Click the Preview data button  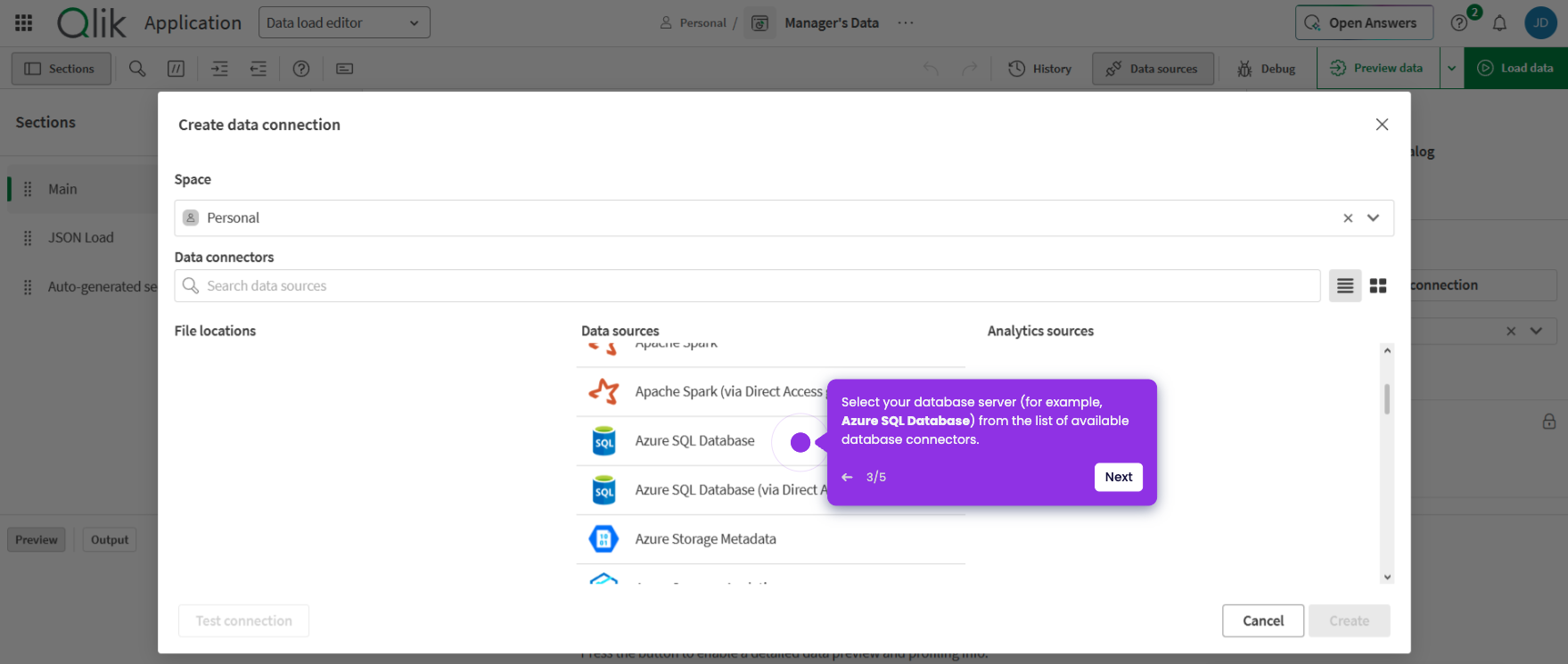[1377, 68]
